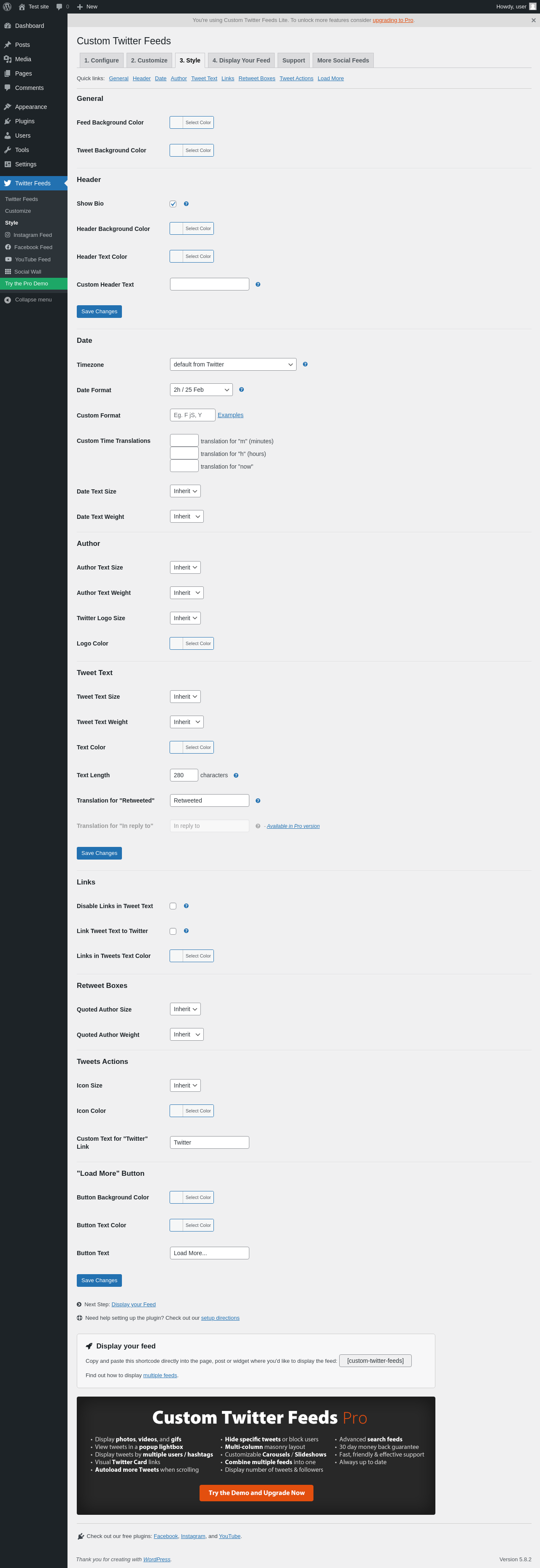This screenshot has width=540, height=1568.
Task: Click the Tools wrench icon
Action: point(8,150)
